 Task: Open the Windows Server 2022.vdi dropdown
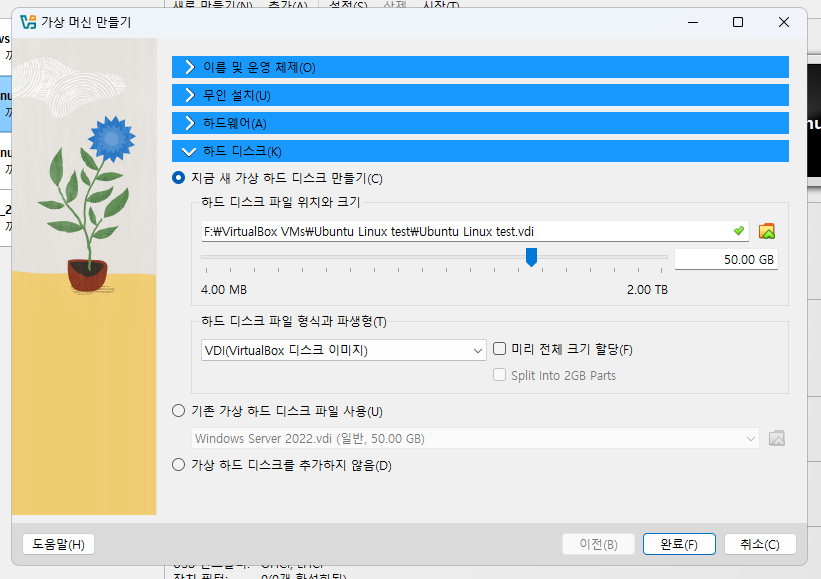pos(475,438)
